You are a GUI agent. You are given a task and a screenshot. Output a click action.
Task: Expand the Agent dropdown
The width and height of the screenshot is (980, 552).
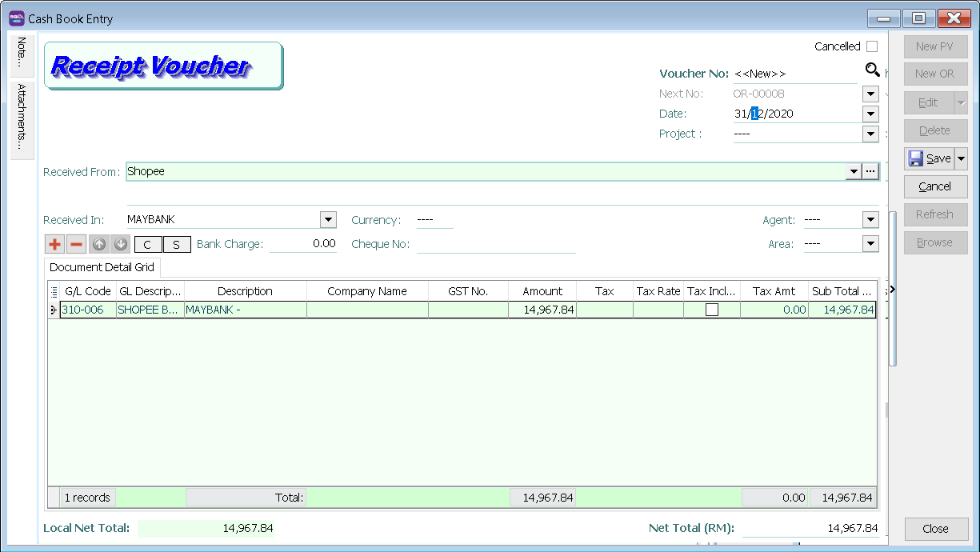870,220
